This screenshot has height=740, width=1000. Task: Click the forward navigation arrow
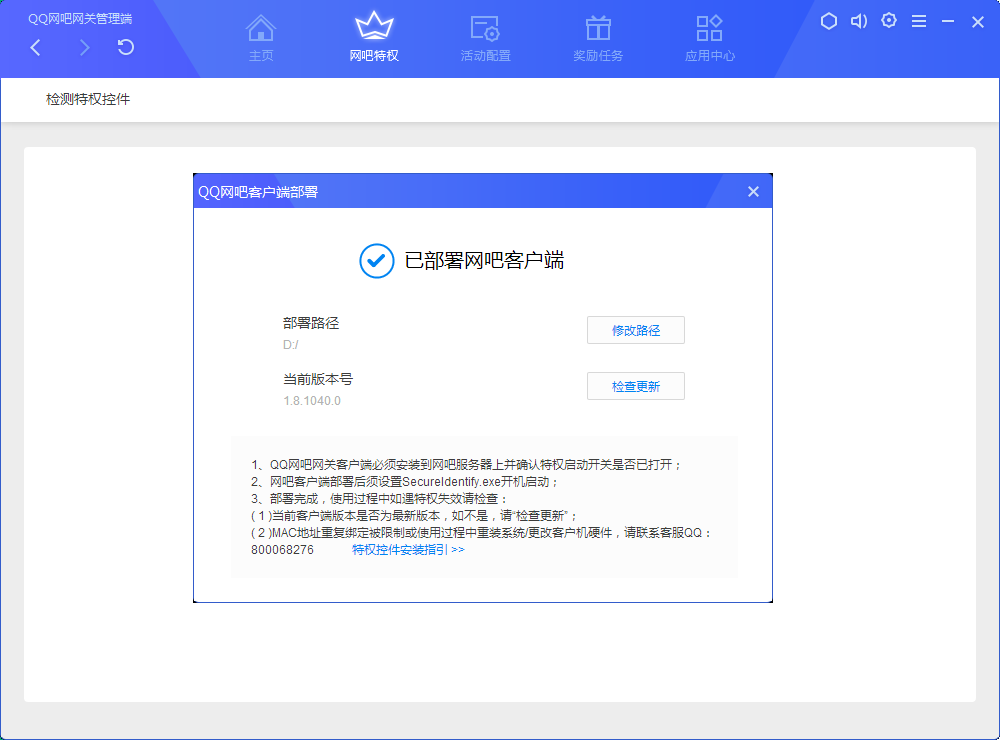pyautogui.click(x=85, y=46)
